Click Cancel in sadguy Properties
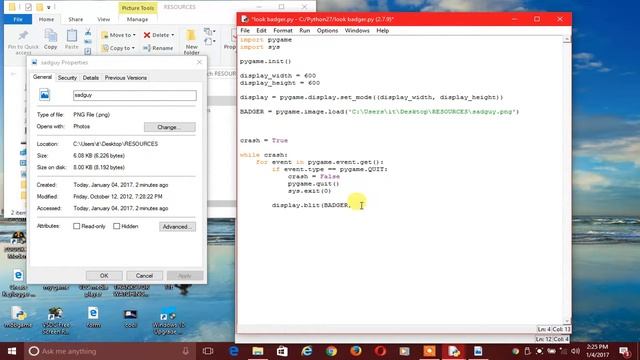Image resolution: width=640 pixels, height=360 pixels. pyautogui.click(x=144, y=276)
